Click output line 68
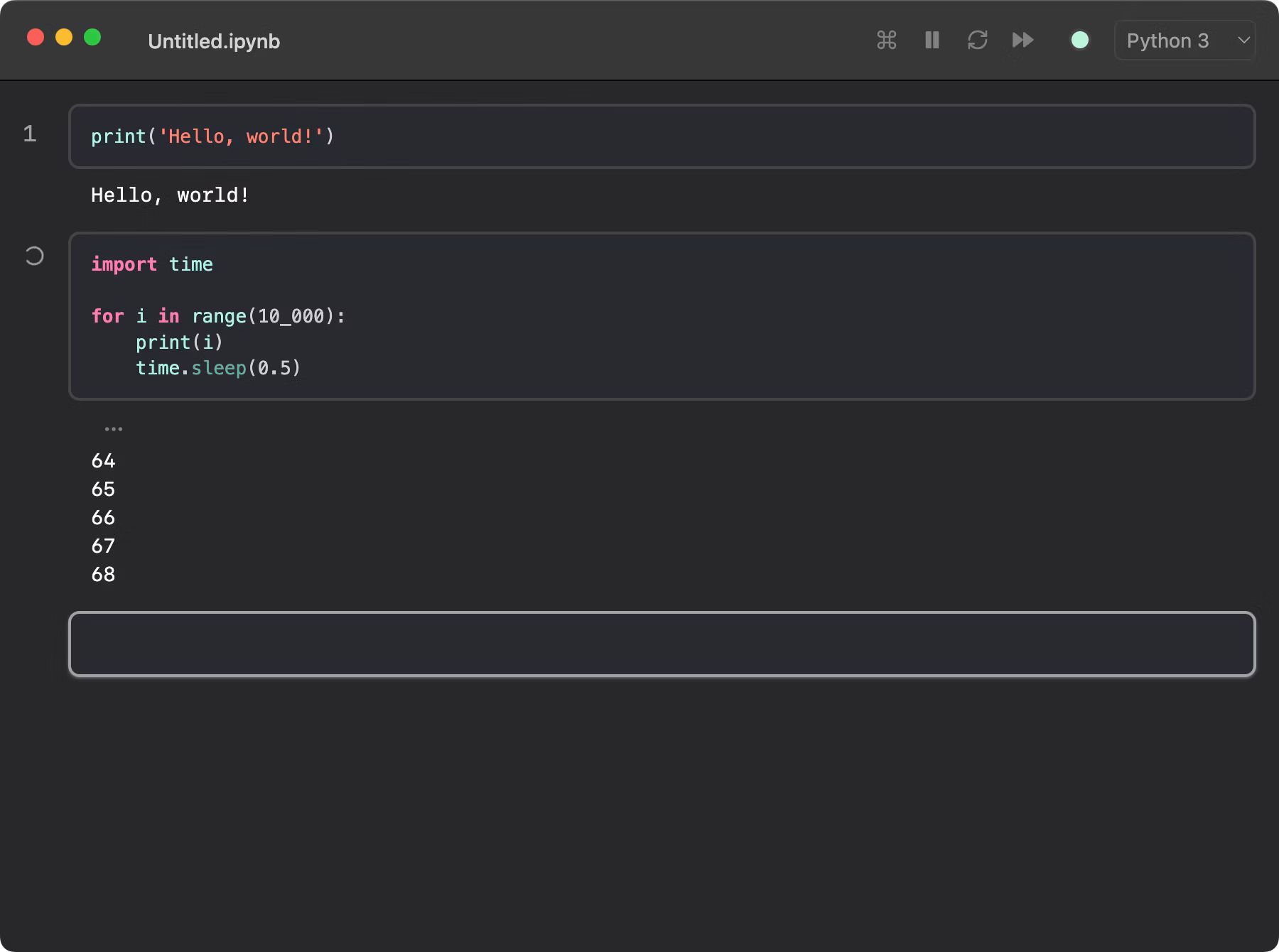The height and width of the screenshot is (952, 1279). coord(103,575)
